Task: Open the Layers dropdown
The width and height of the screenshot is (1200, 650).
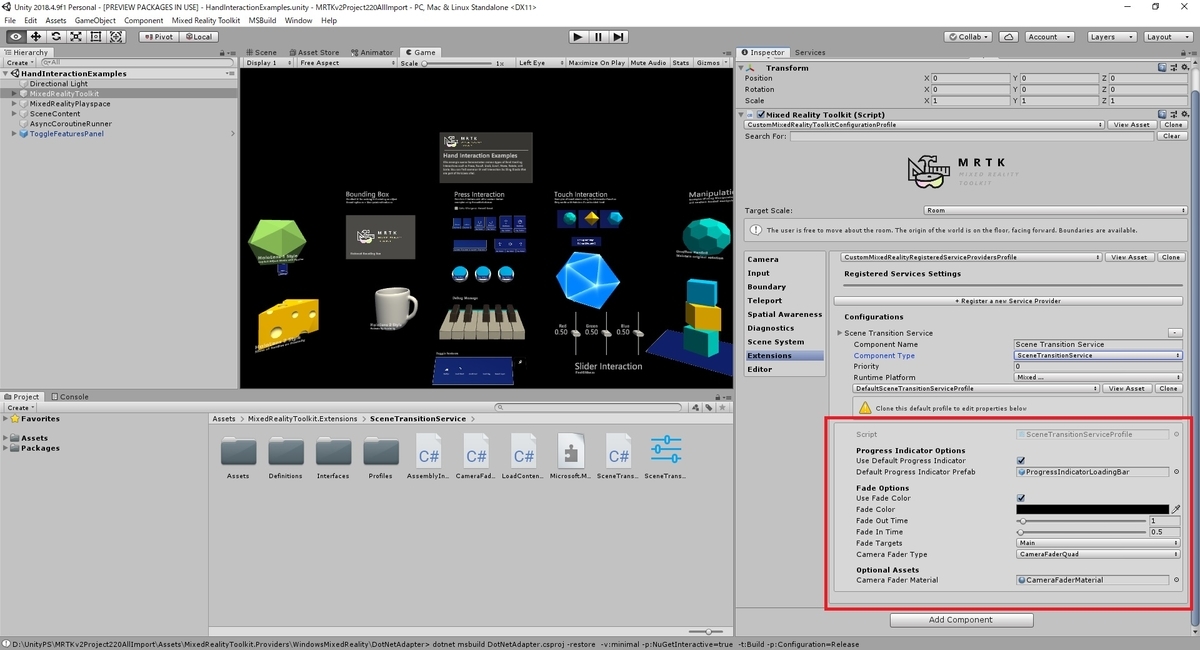Action: coord(1110,36)
